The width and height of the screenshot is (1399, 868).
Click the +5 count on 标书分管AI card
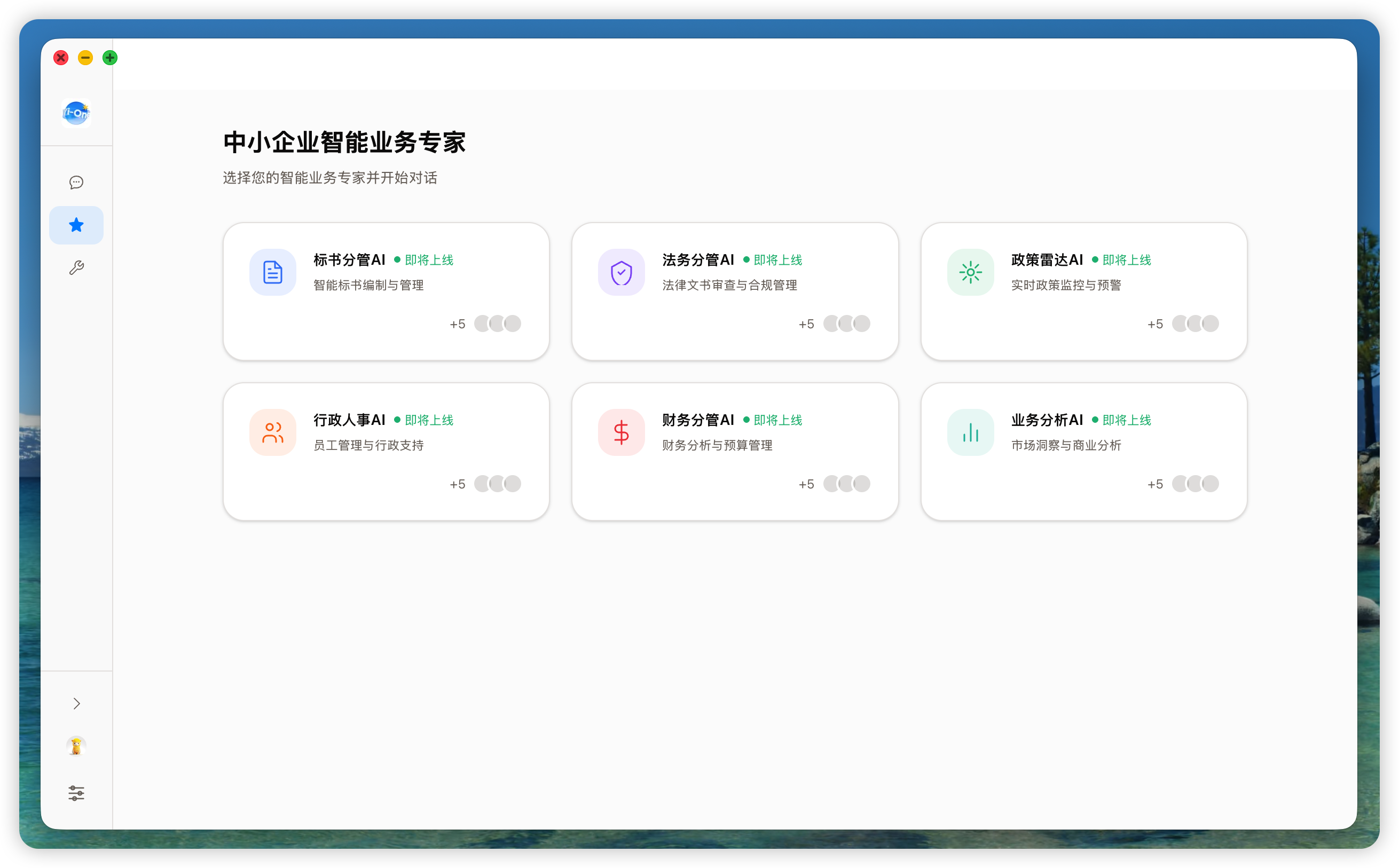458,325
